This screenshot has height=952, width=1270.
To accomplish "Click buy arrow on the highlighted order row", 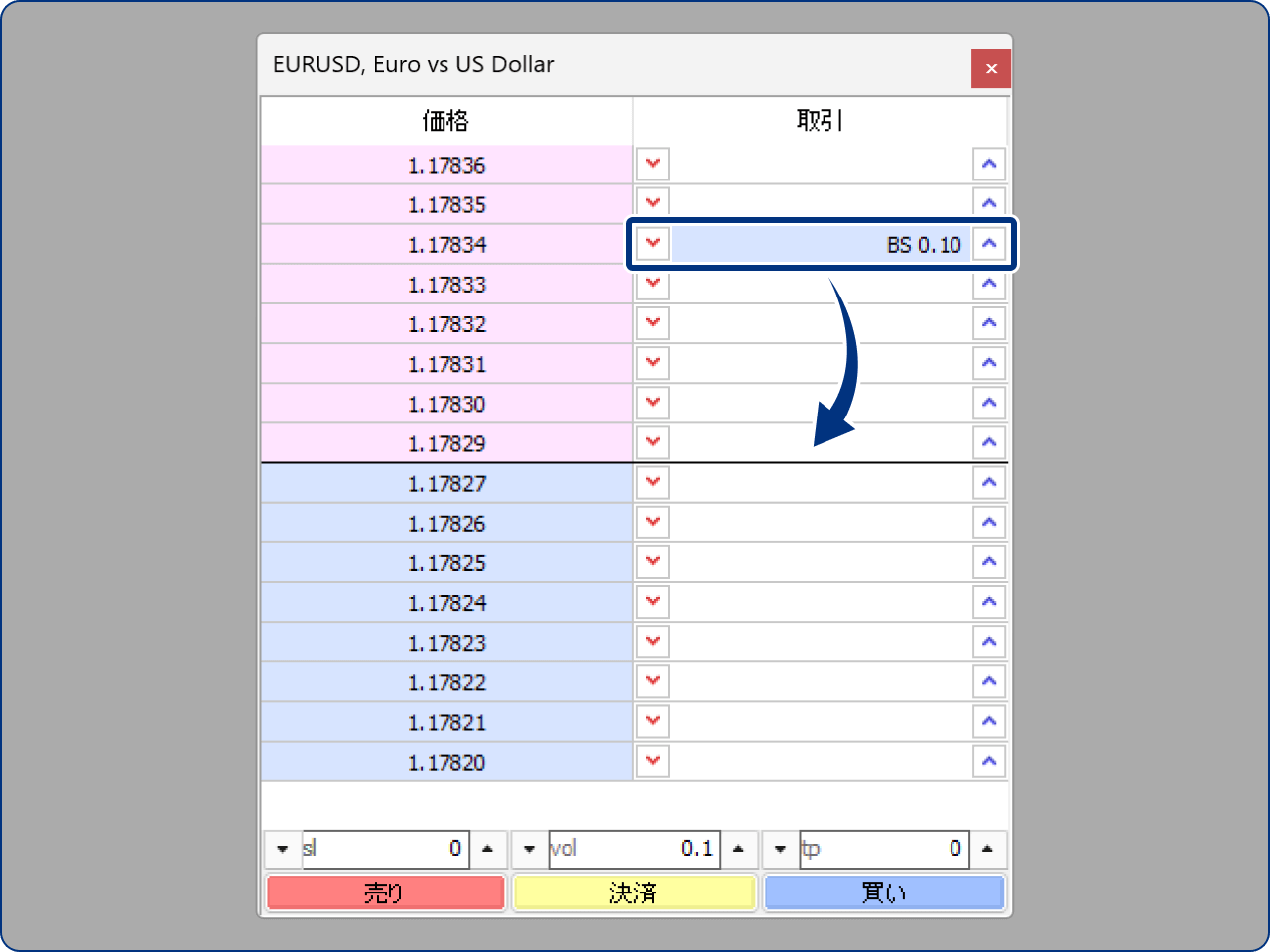I will (989, 244).
